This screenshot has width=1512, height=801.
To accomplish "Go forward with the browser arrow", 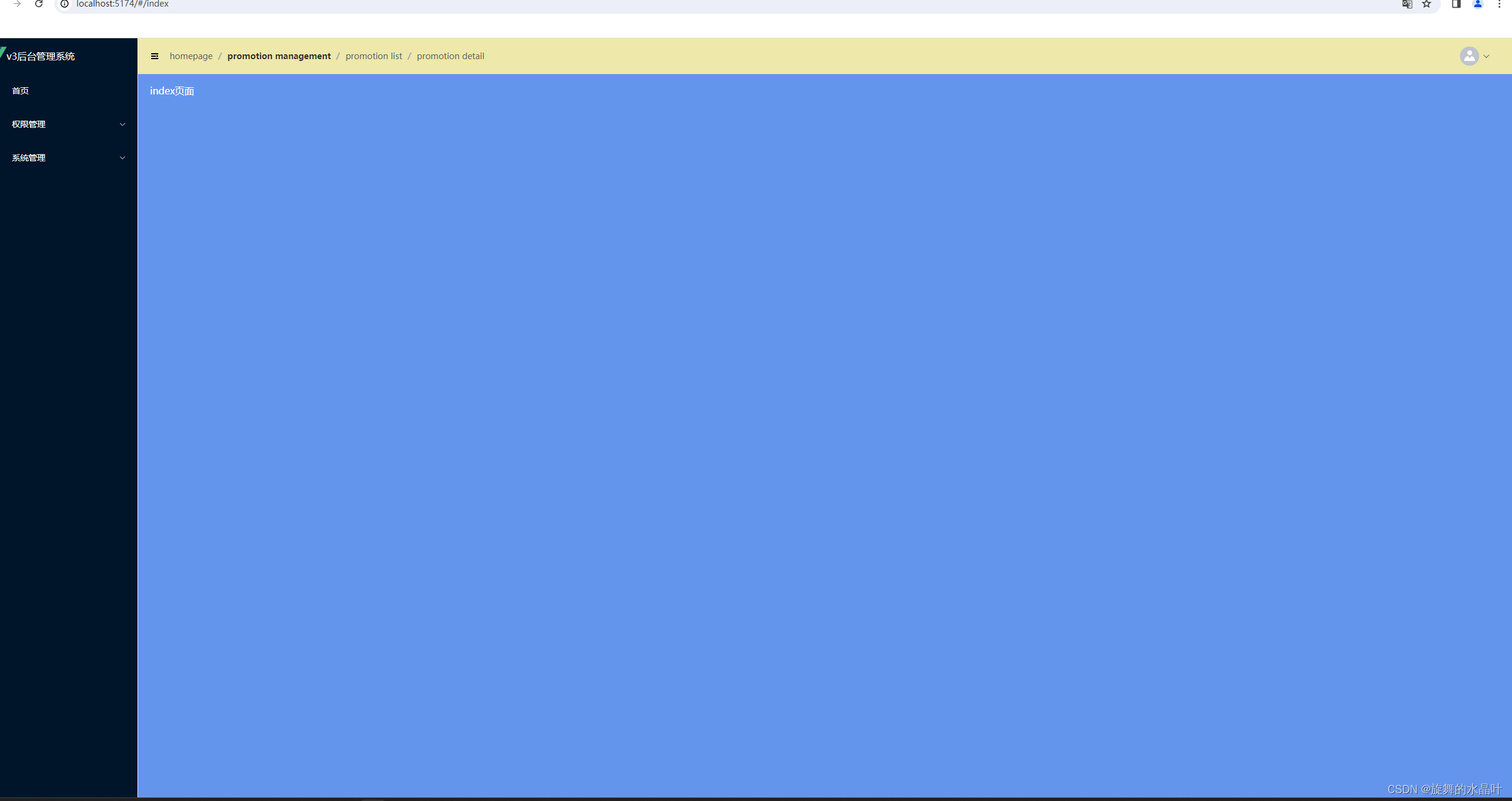I will pyautogui.click(x=17, y=4).
